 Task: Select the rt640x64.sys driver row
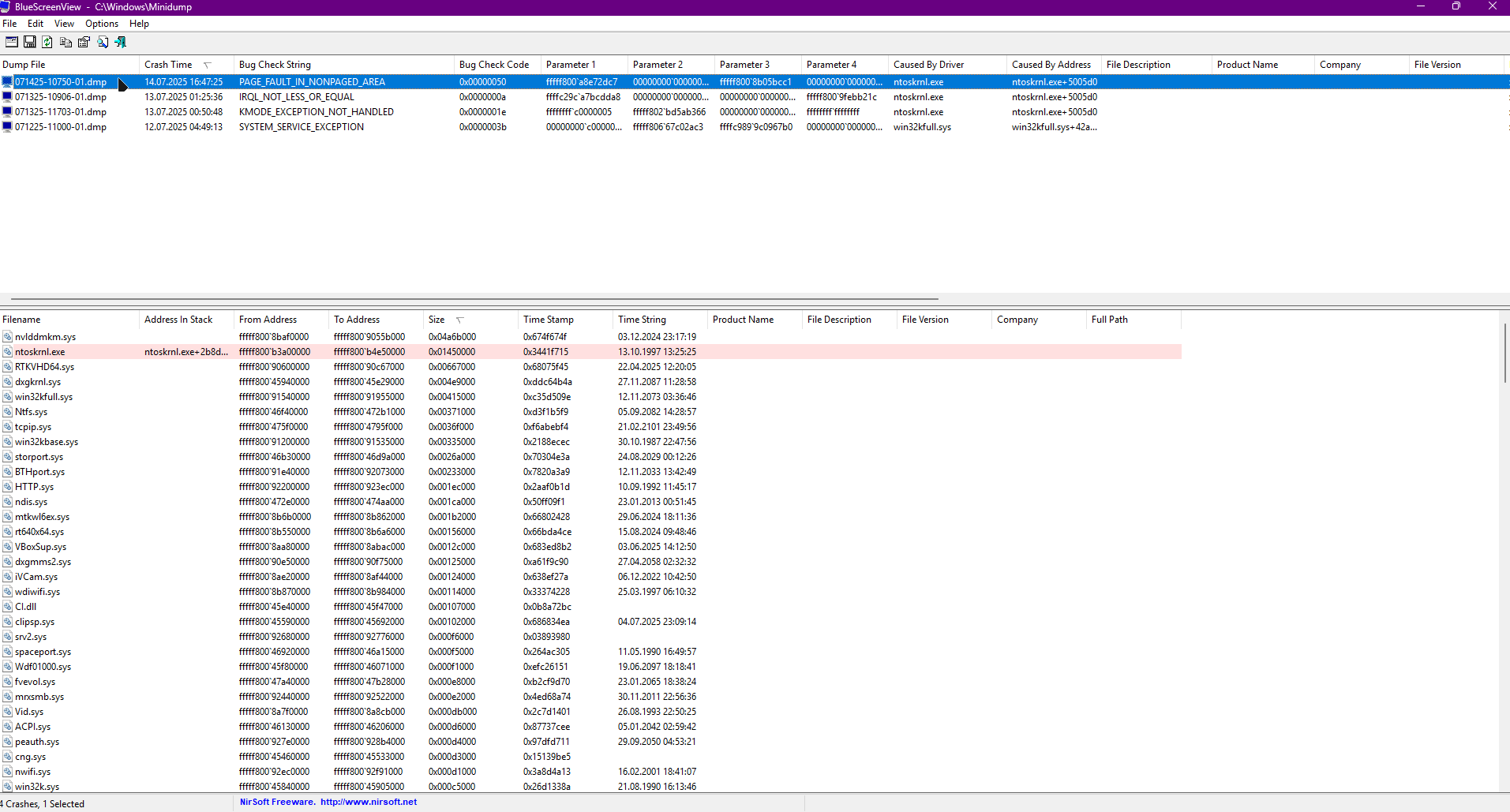point(590,532)
